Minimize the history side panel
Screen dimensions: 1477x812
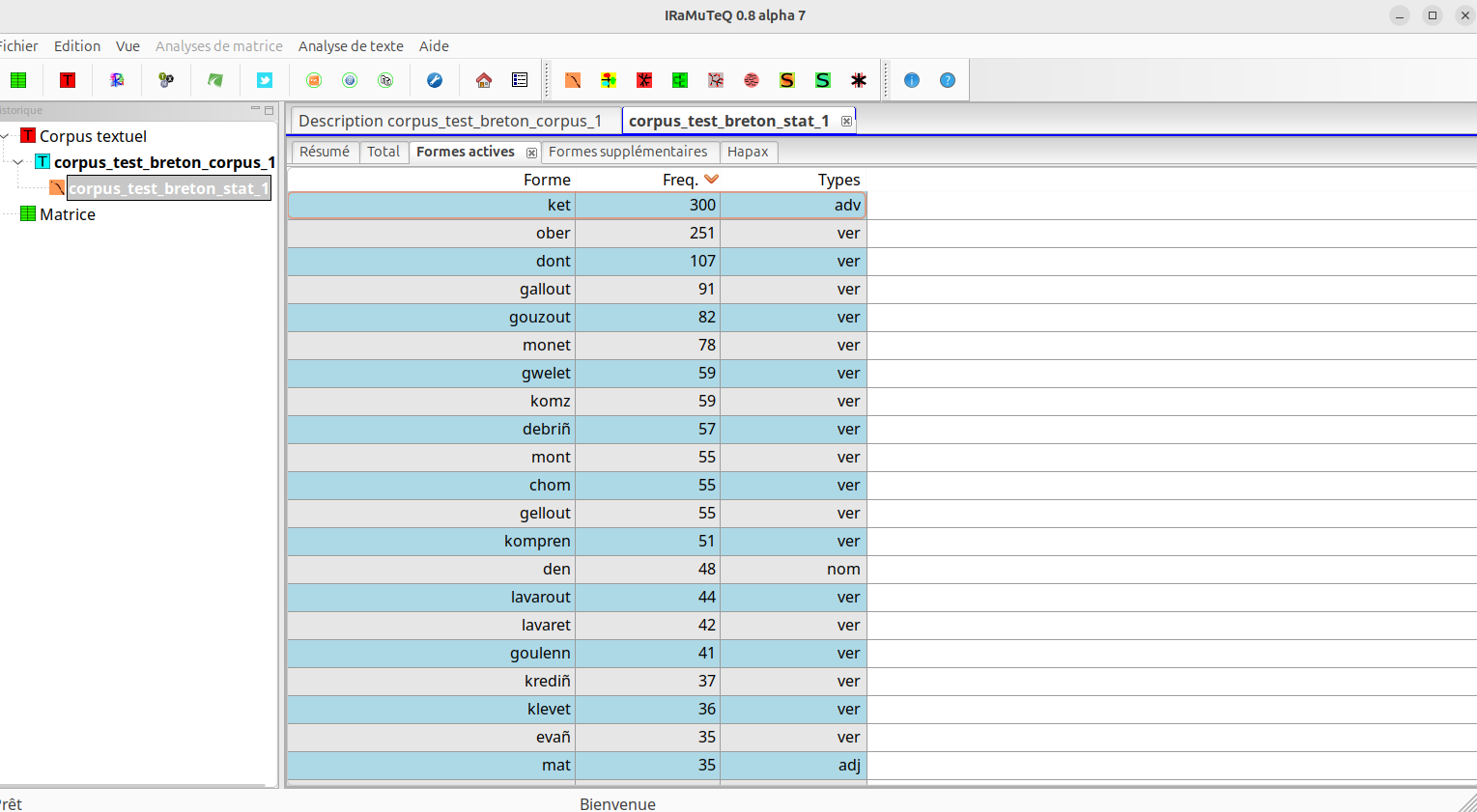pos(255,109)
